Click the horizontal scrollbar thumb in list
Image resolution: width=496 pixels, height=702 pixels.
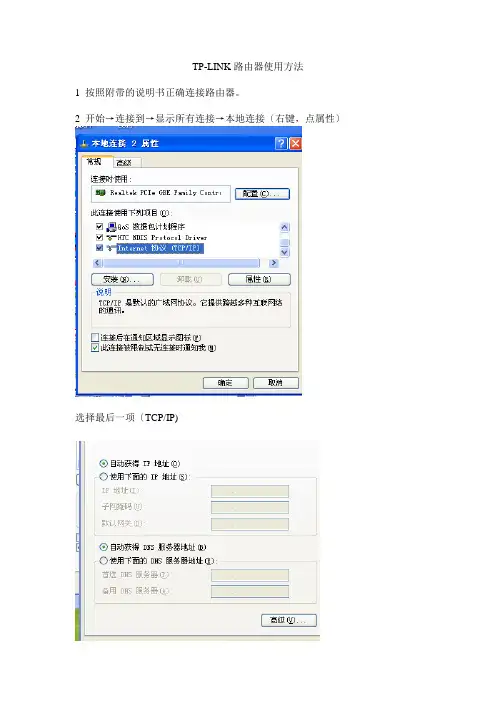[181, 263]
